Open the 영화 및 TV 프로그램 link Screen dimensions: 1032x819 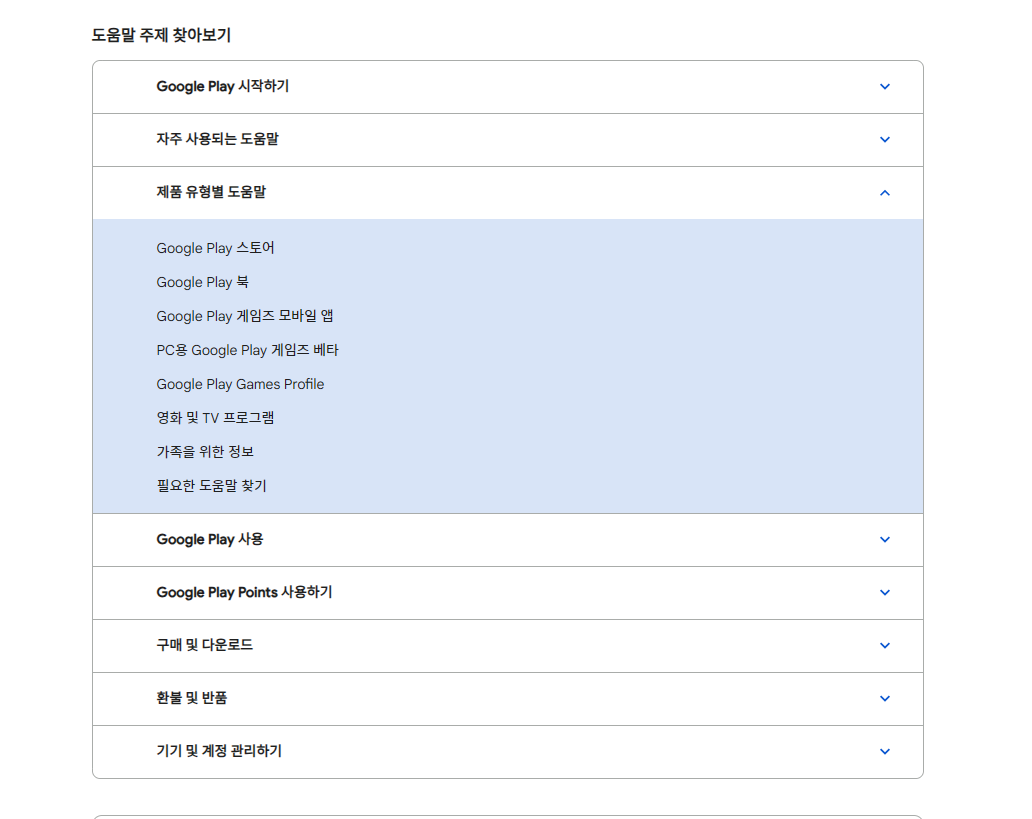(x=215, y=418)
